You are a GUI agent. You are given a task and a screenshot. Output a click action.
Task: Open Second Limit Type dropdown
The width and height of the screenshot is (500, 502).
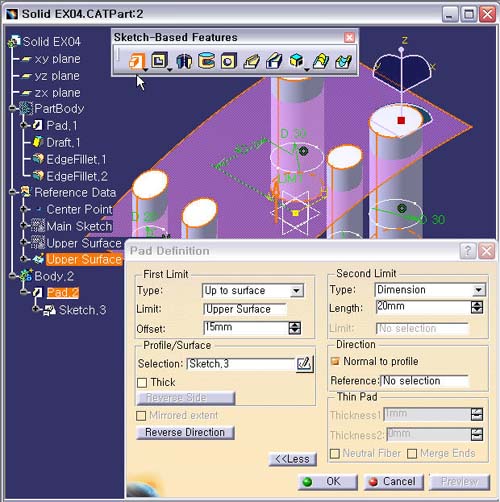point(479,290)
